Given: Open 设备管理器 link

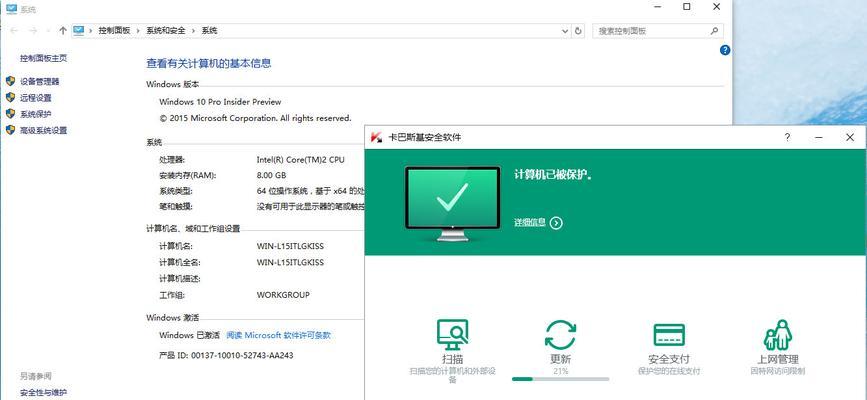Looking at the screenshot, I should coord(39,81).
